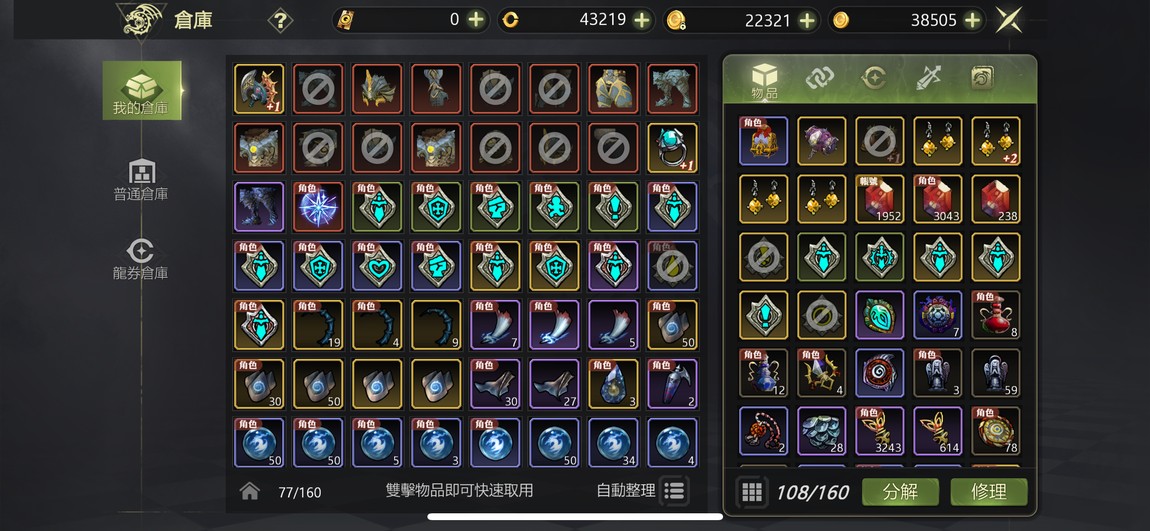Open the grid view icon beside 108/160

[752, 492]
